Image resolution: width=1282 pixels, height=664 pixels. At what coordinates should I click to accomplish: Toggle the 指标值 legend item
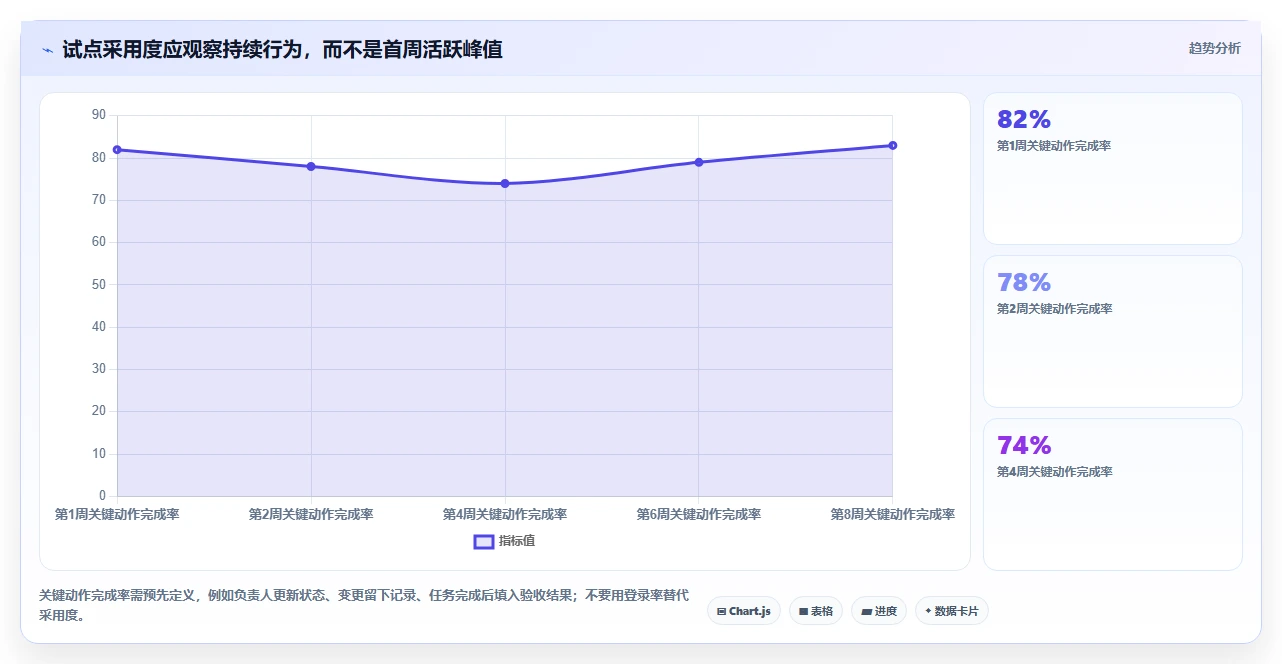tap(504, 541)
